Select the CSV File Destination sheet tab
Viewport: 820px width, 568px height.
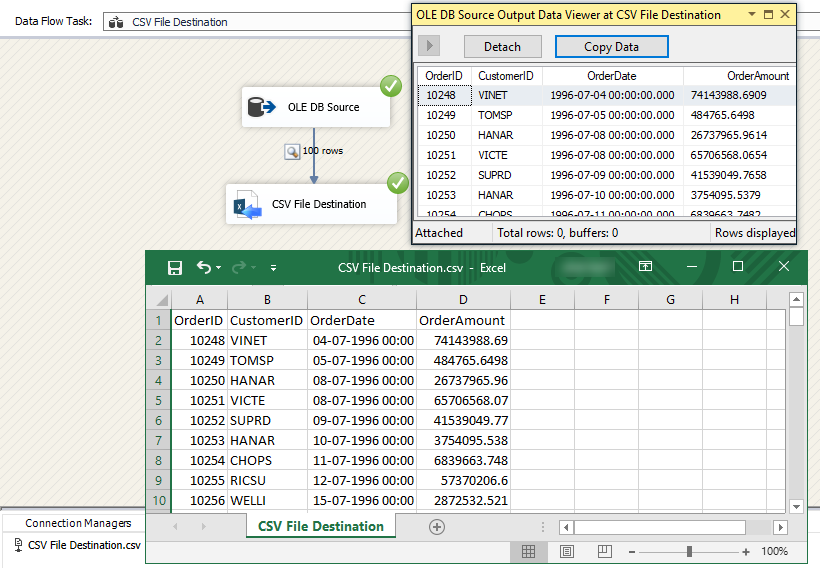pyautogui.click(x=321, y=526)
